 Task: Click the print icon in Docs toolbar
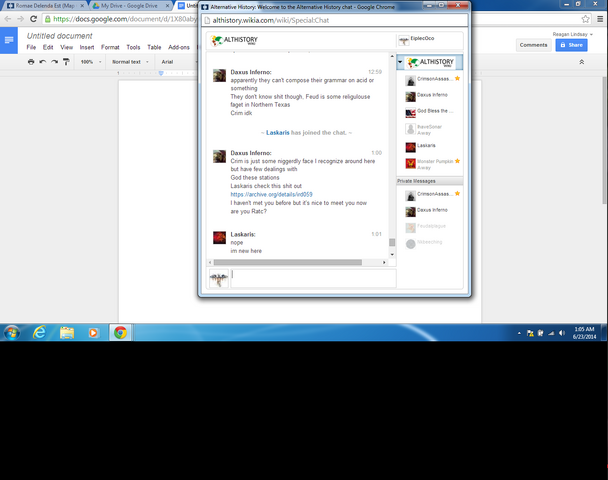(x=31, y=62)
